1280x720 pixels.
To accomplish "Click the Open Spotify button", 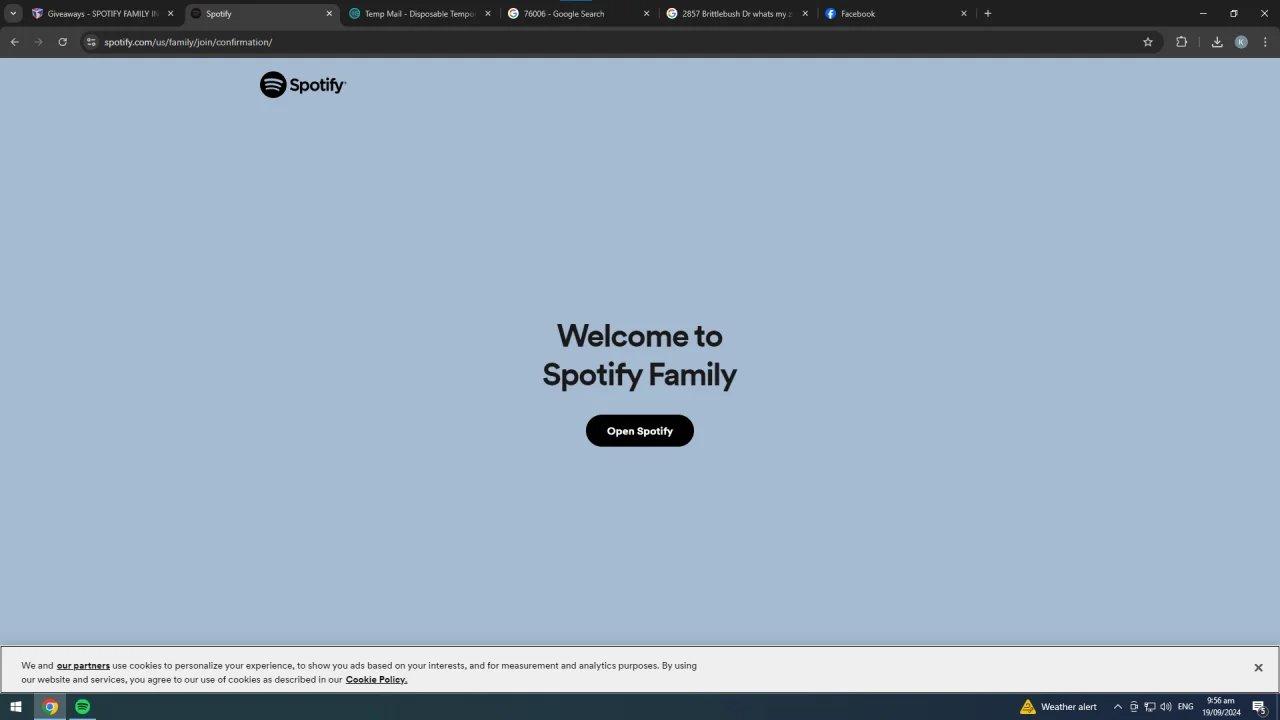I will (640, 431).
